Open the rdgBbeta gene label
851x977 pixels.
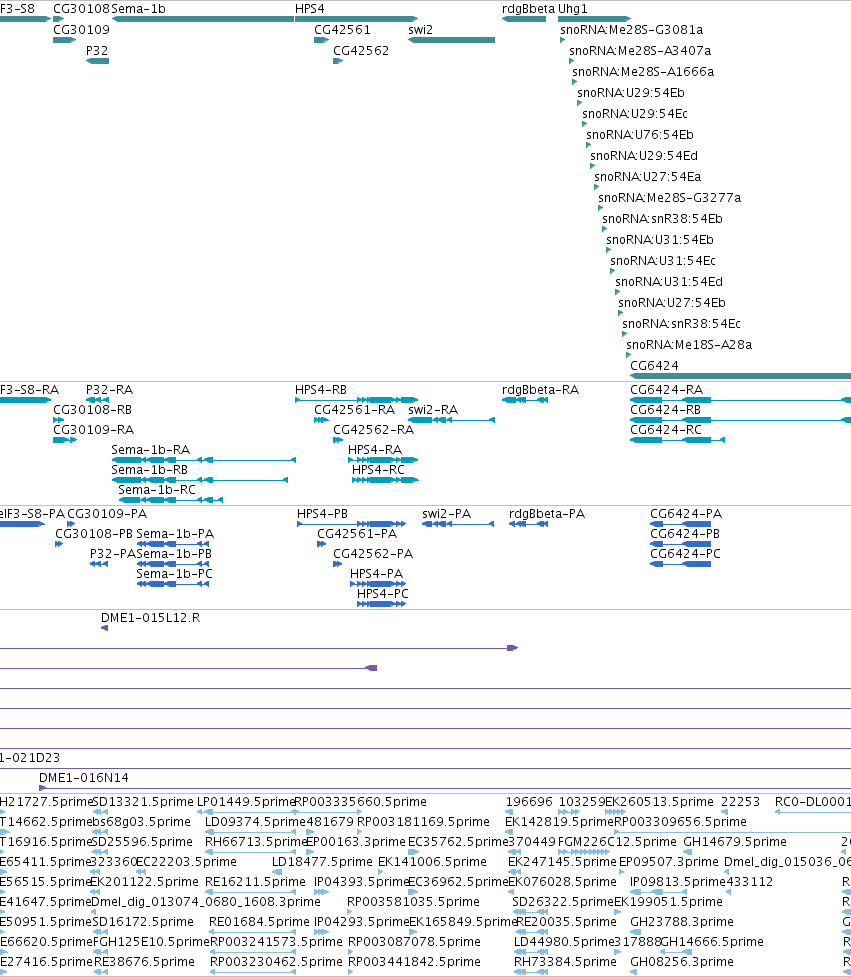528,9
